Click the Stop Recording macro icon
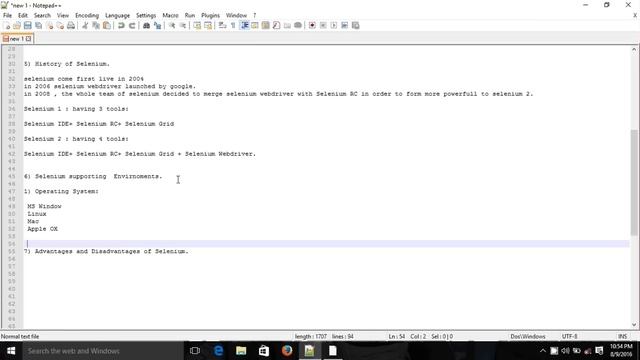 [x=323, y=26]
